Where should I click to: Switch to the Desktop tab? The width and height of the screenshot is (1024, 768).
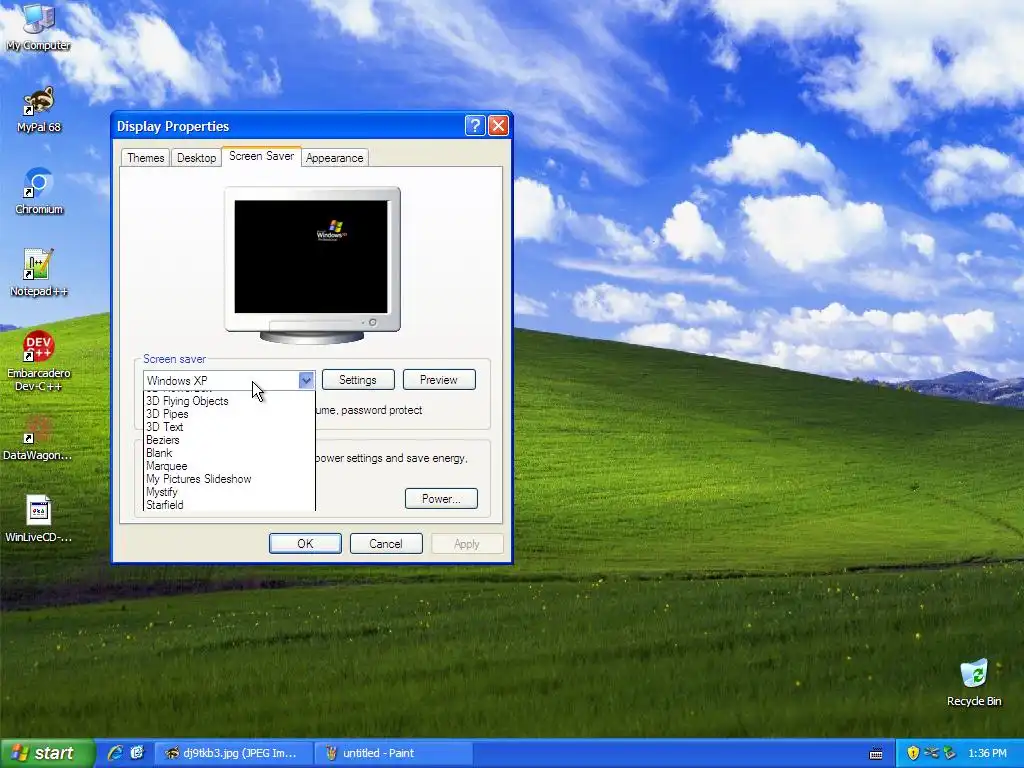click(x=196, y=157)
